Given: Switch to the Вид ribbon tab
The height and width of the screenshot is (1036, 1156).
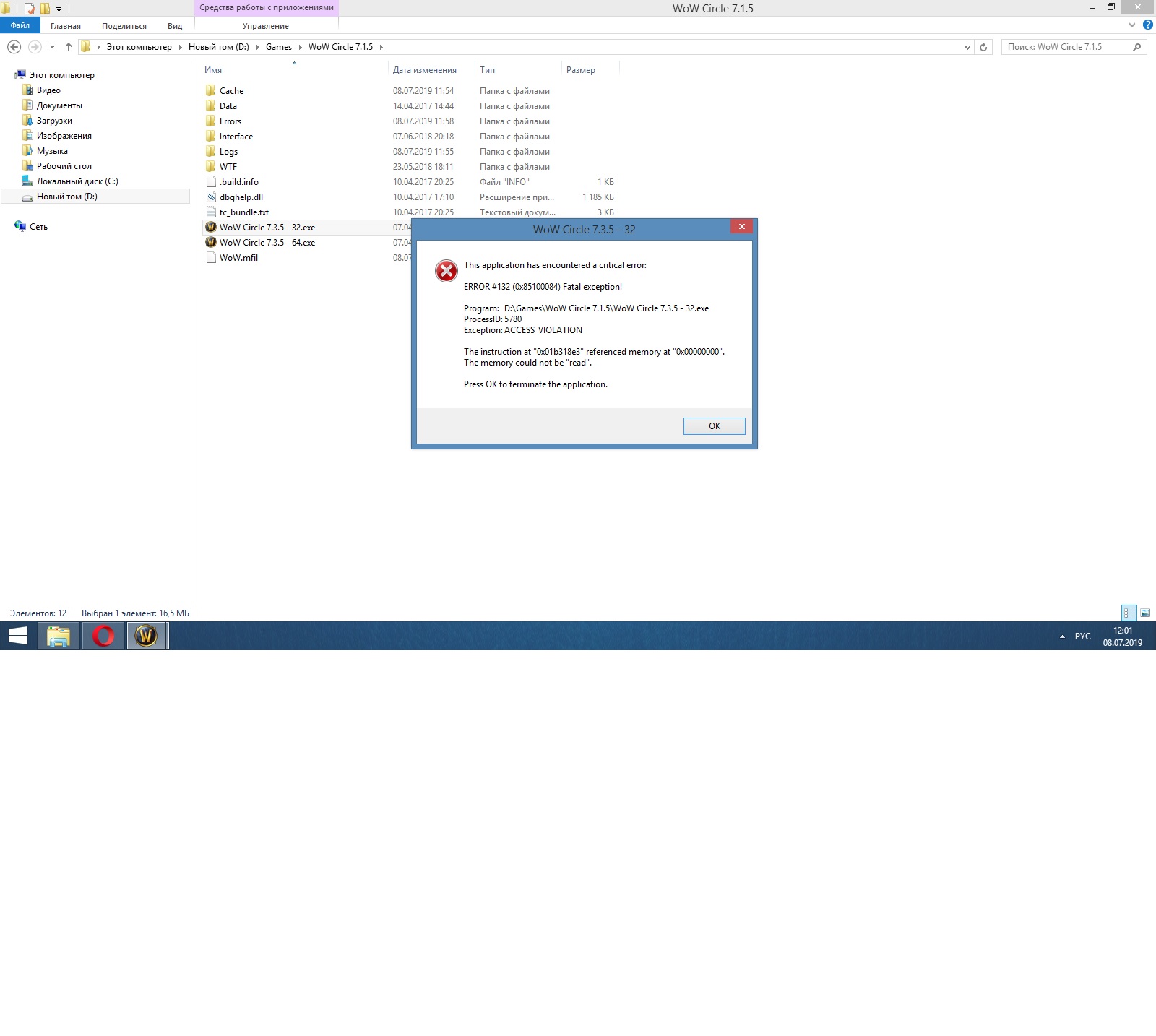Looking at the screenshot, I should pyautogui.click(x=175, y=26).
